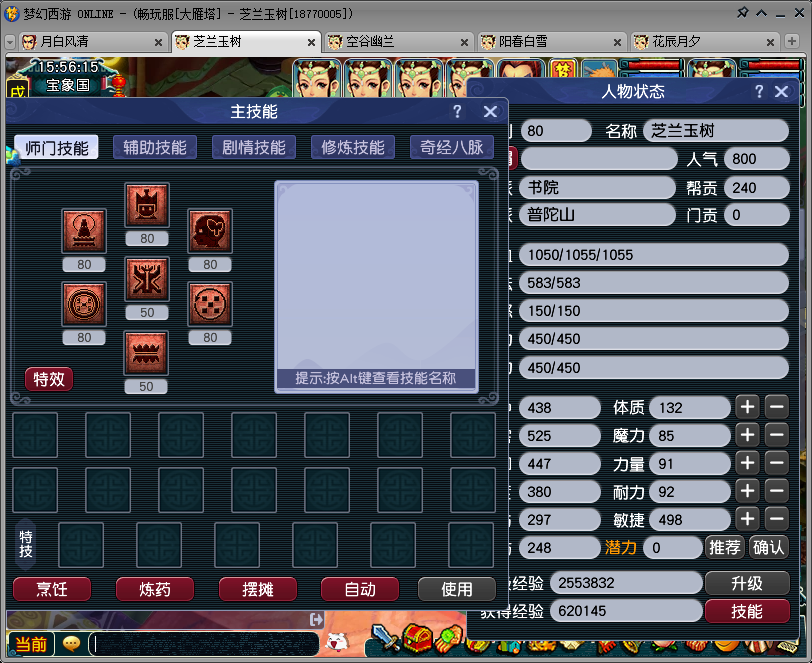Increase 魔力 with the plus button
This screenshot has height=663, width=812.
(747, 435)
